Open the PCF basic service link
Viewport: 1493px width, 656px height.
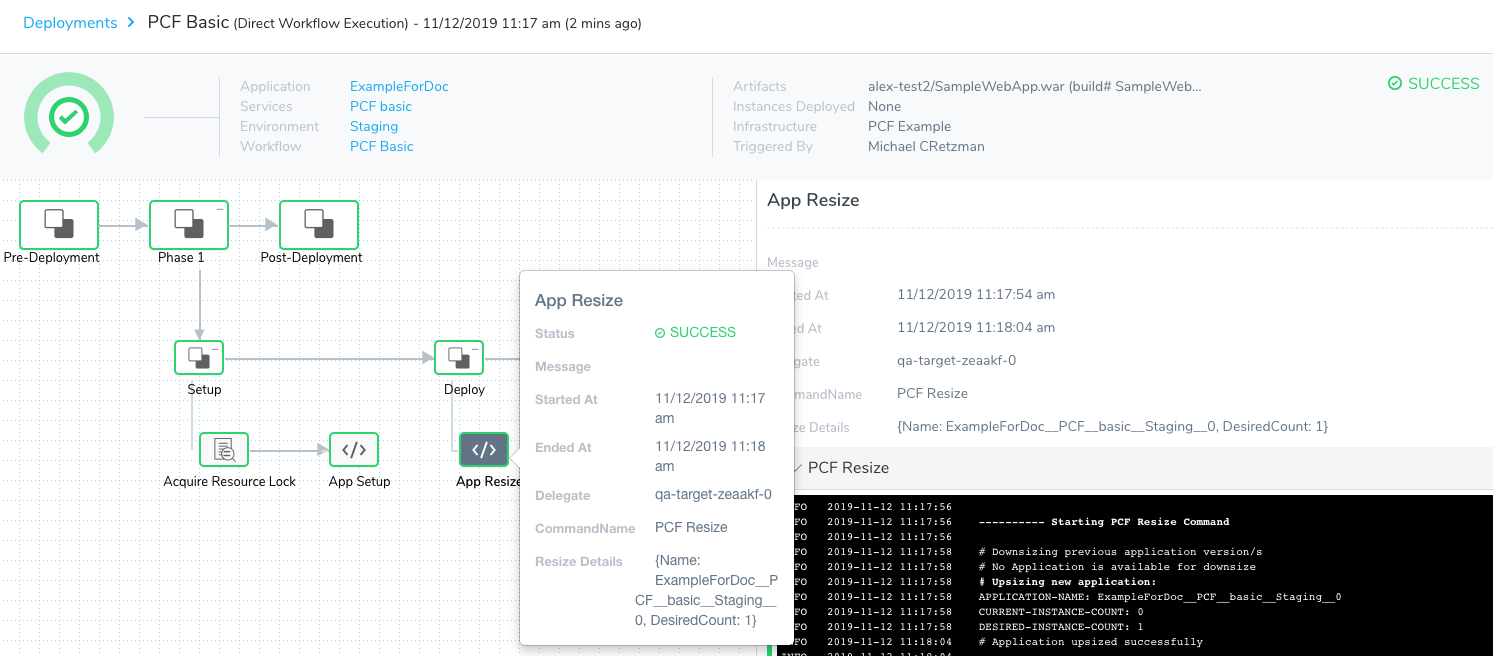click(x=381, y=106)
